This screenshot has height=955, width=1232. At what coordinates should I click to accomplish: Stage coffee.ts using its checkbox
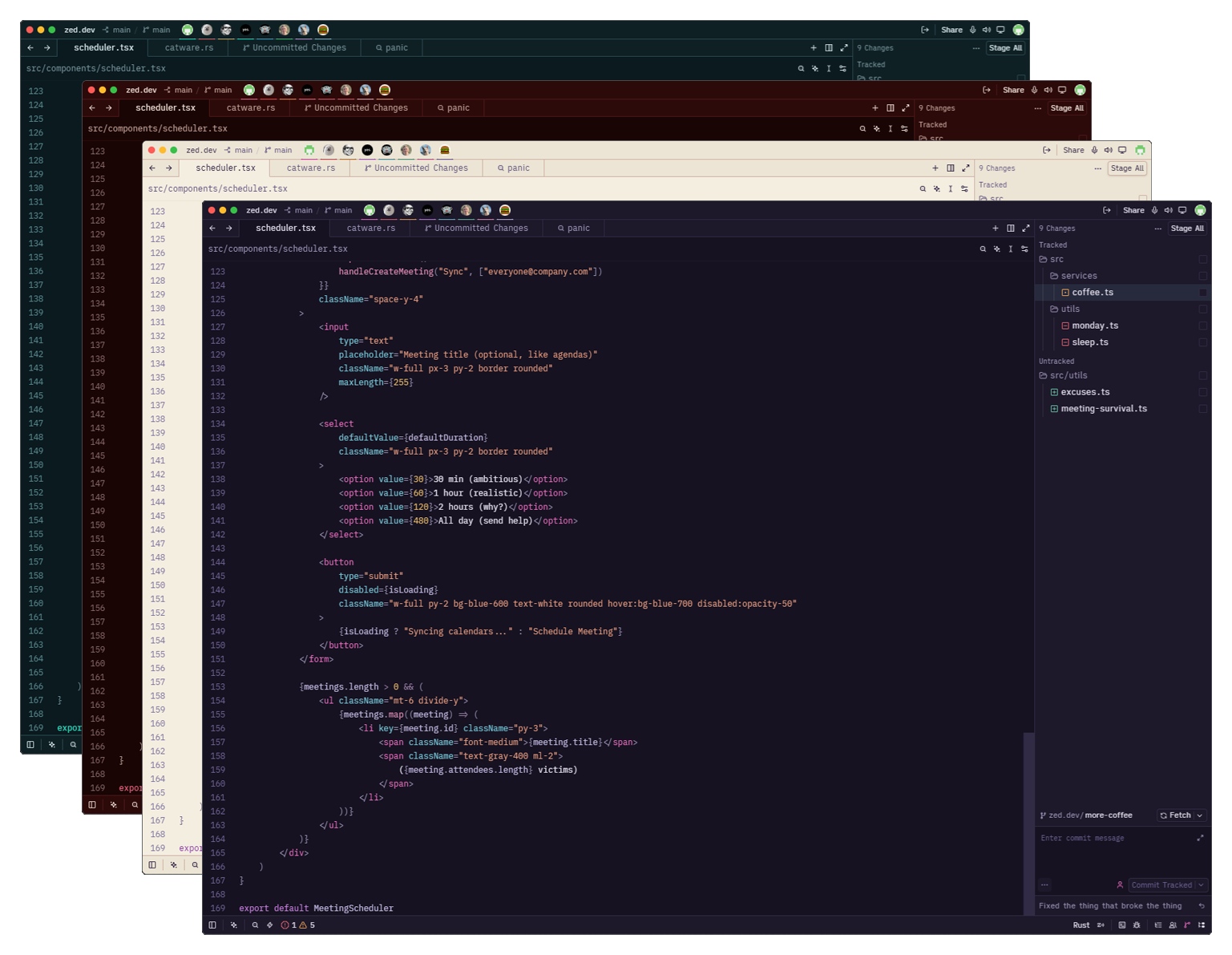pos(1202,293)
